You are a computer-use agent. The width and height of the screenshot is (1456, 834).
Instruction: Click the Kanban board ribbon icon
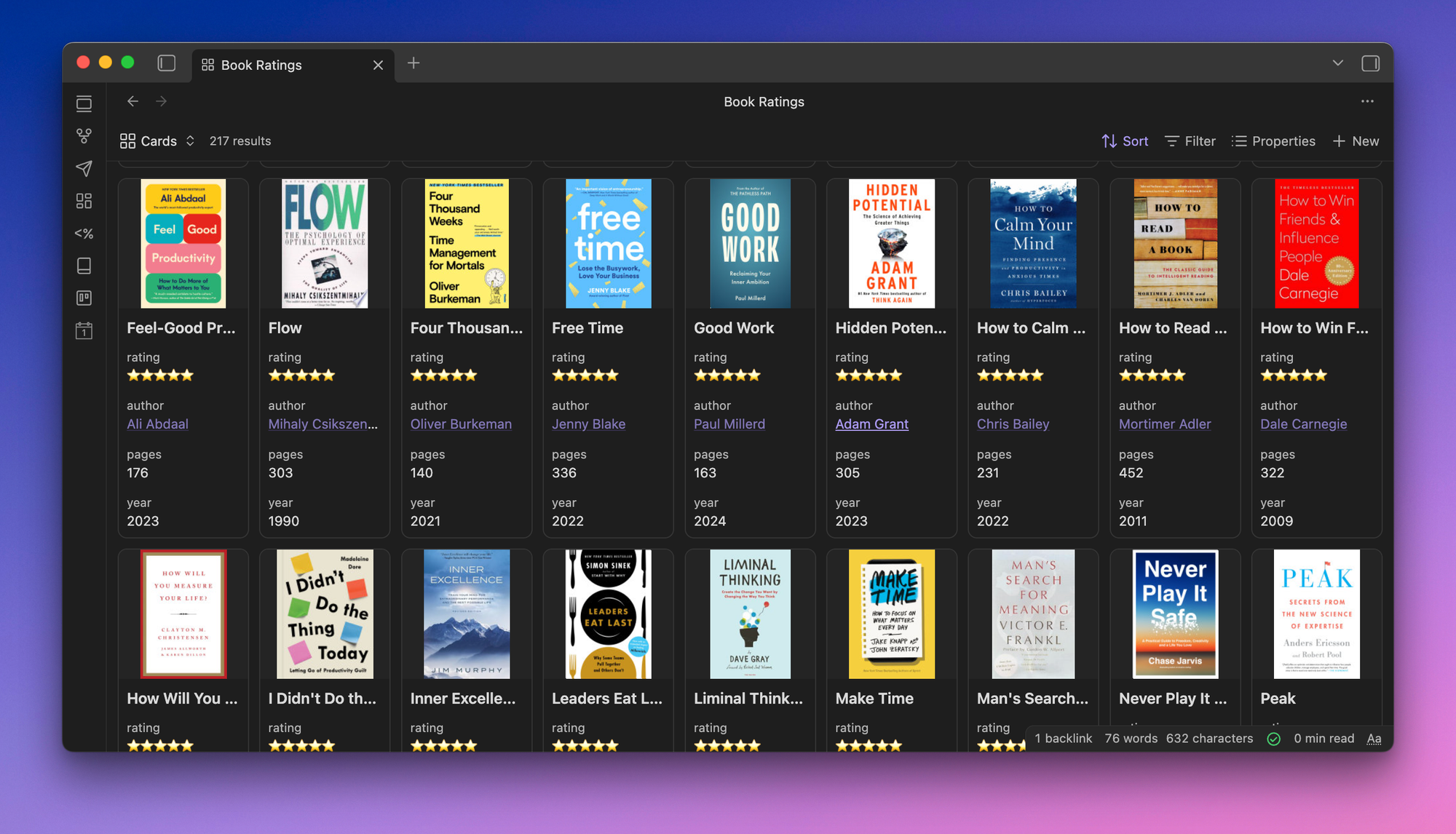click(x=84, y=298)
